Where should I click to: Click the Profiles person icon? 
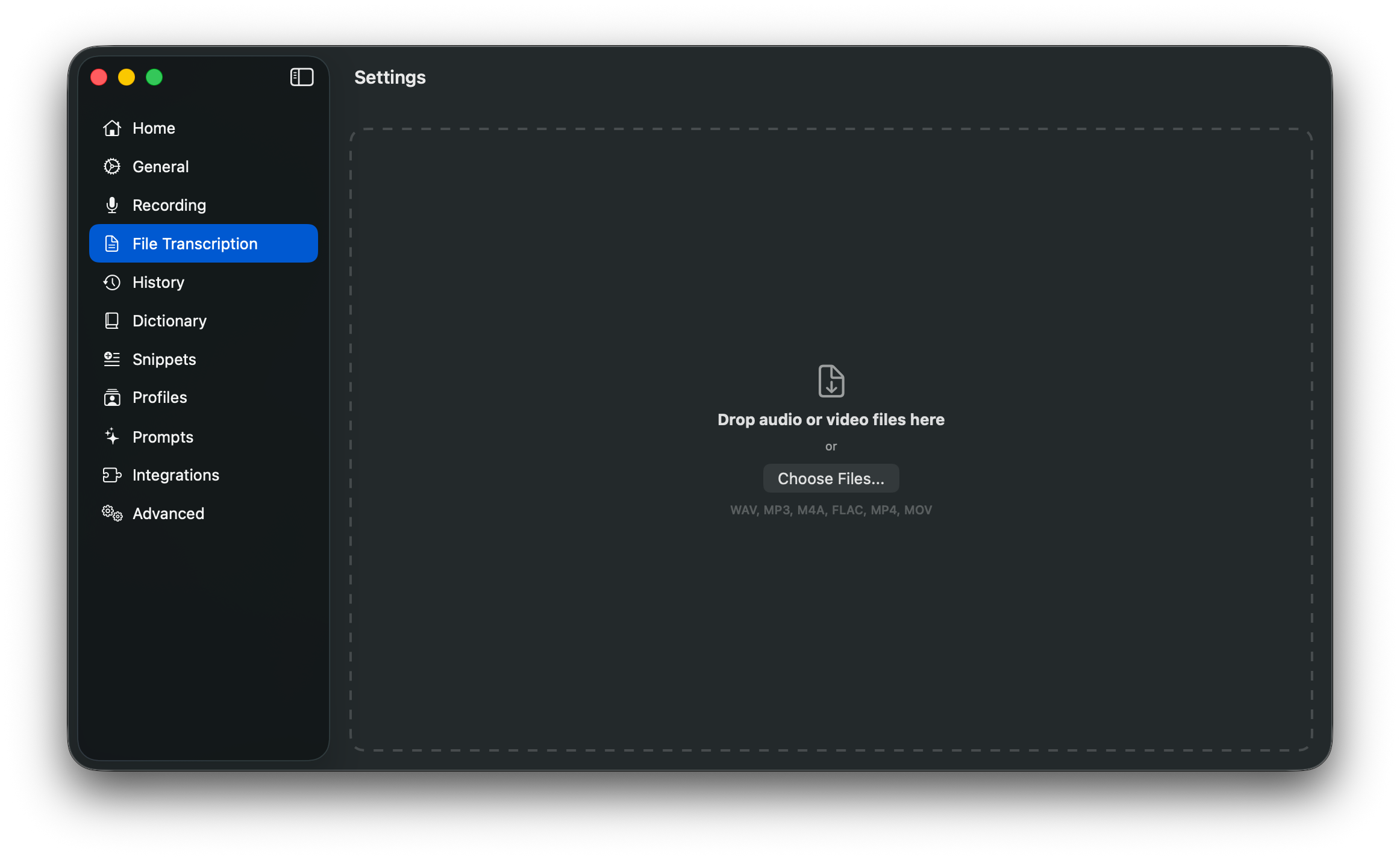[x=112, y=397]
